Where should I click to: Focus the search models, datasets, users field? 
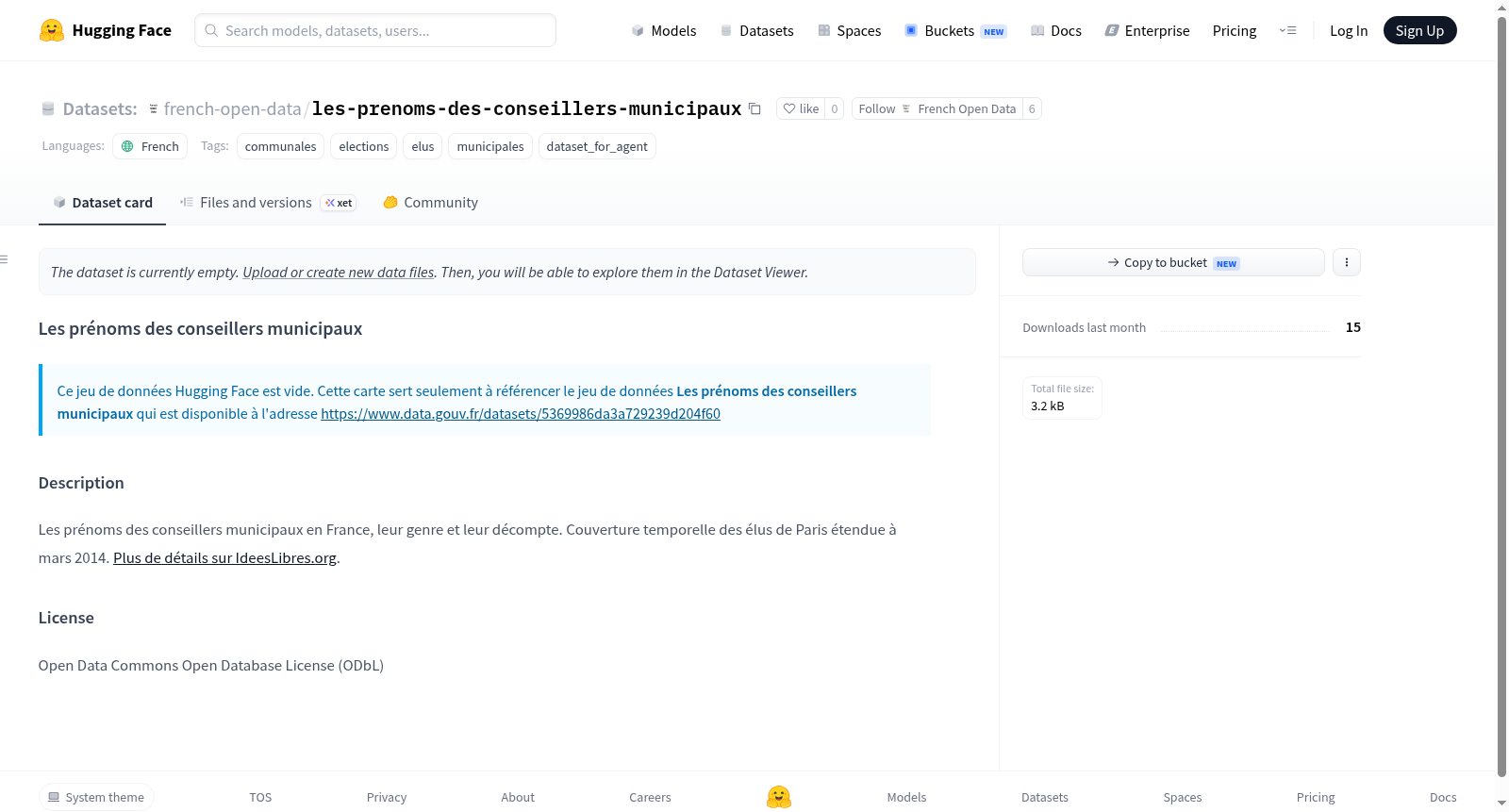pos(375,30)
